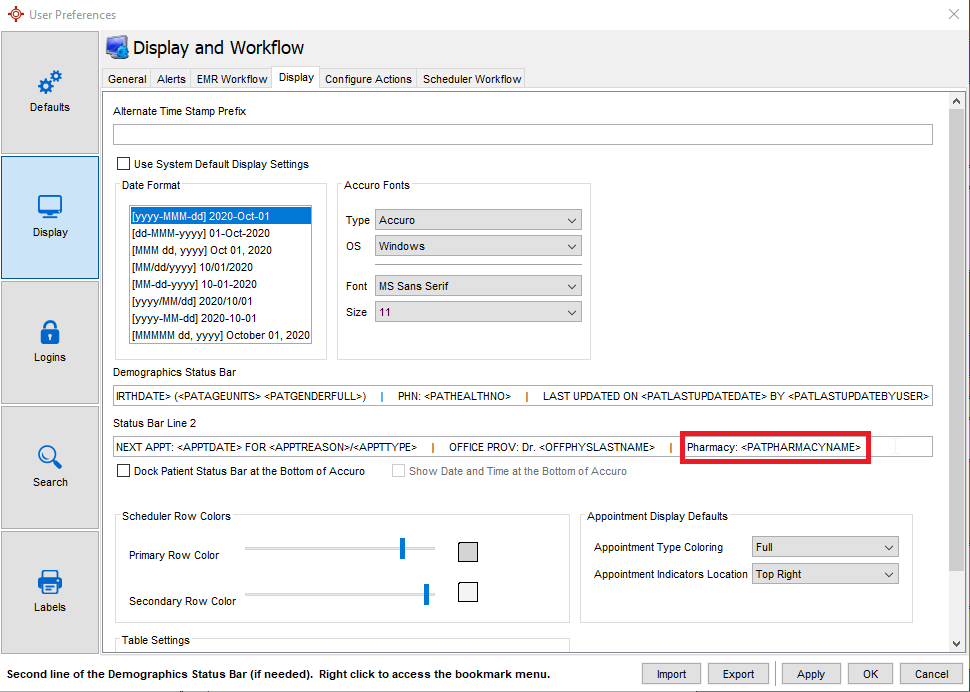Click the Apply button
Image resolution: width=970 pixels, height=692 pixels.
pyautogui.click(x=810, y=674)
